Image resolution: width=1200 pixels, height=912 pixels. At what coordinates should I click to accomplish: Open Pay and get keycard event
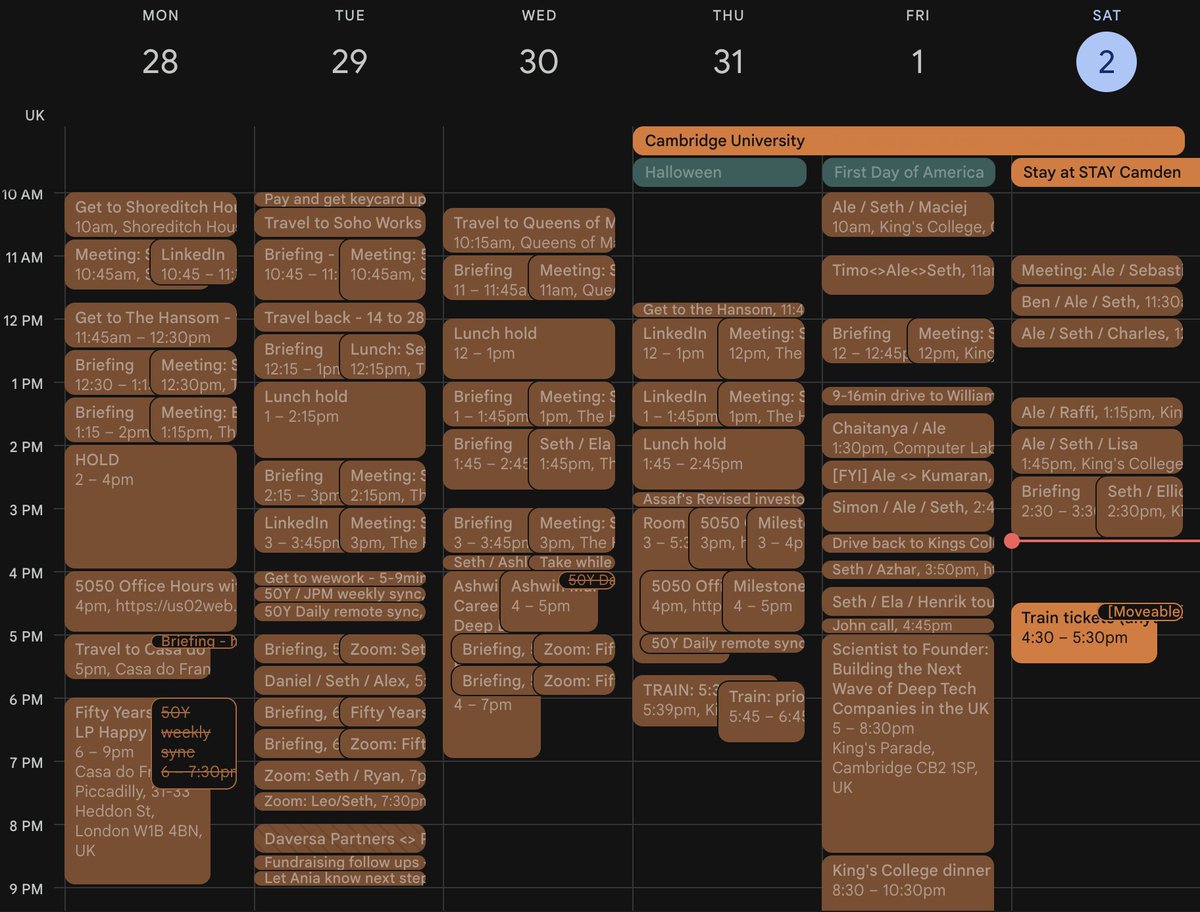pyautogui.click(x=340, y=199)
